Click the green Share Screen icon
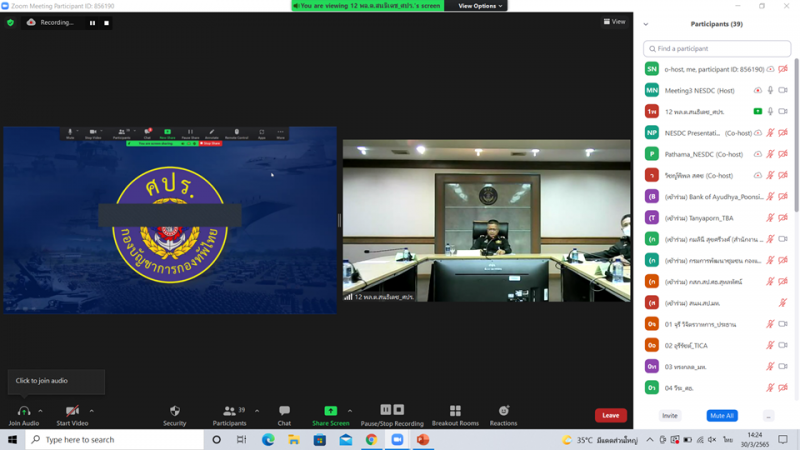 331,411
